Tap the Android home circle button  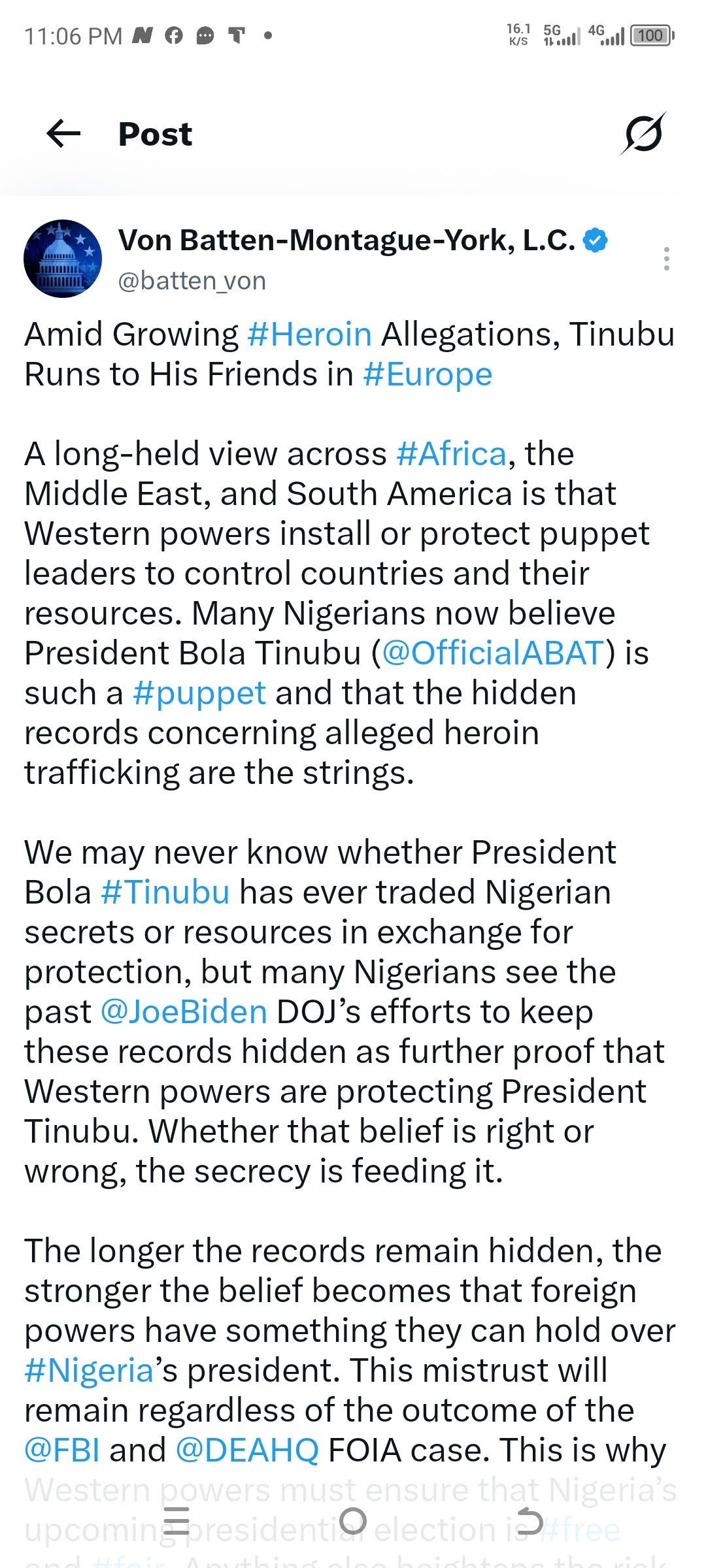click(353, 1521)
